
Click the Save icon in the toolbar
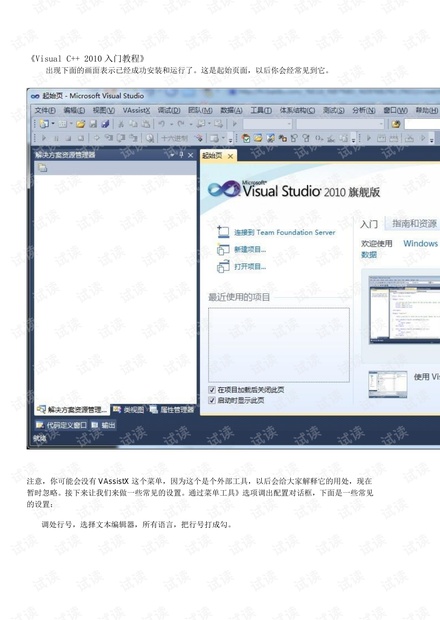(x=93, y=124)
